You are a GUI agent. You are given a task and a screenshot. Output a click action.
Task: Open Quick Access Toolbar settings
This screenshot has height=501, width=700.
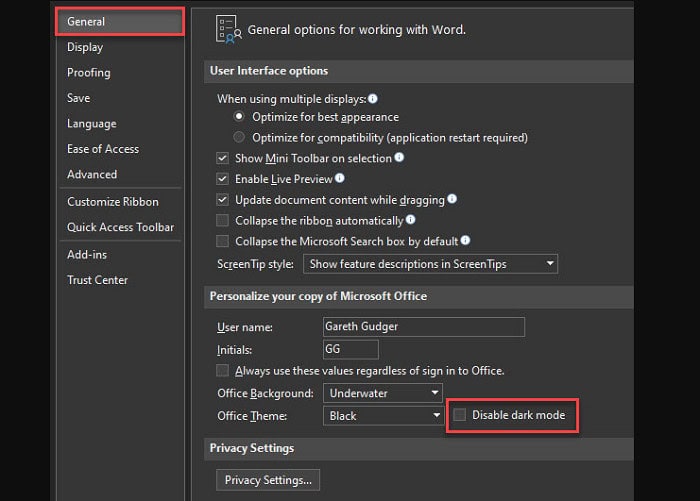(120, 227)
